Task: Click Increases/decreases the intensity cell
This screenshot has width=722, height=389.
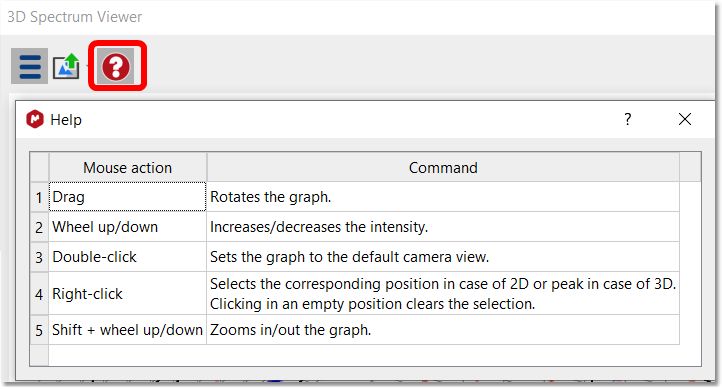Action: click(443, 226)
